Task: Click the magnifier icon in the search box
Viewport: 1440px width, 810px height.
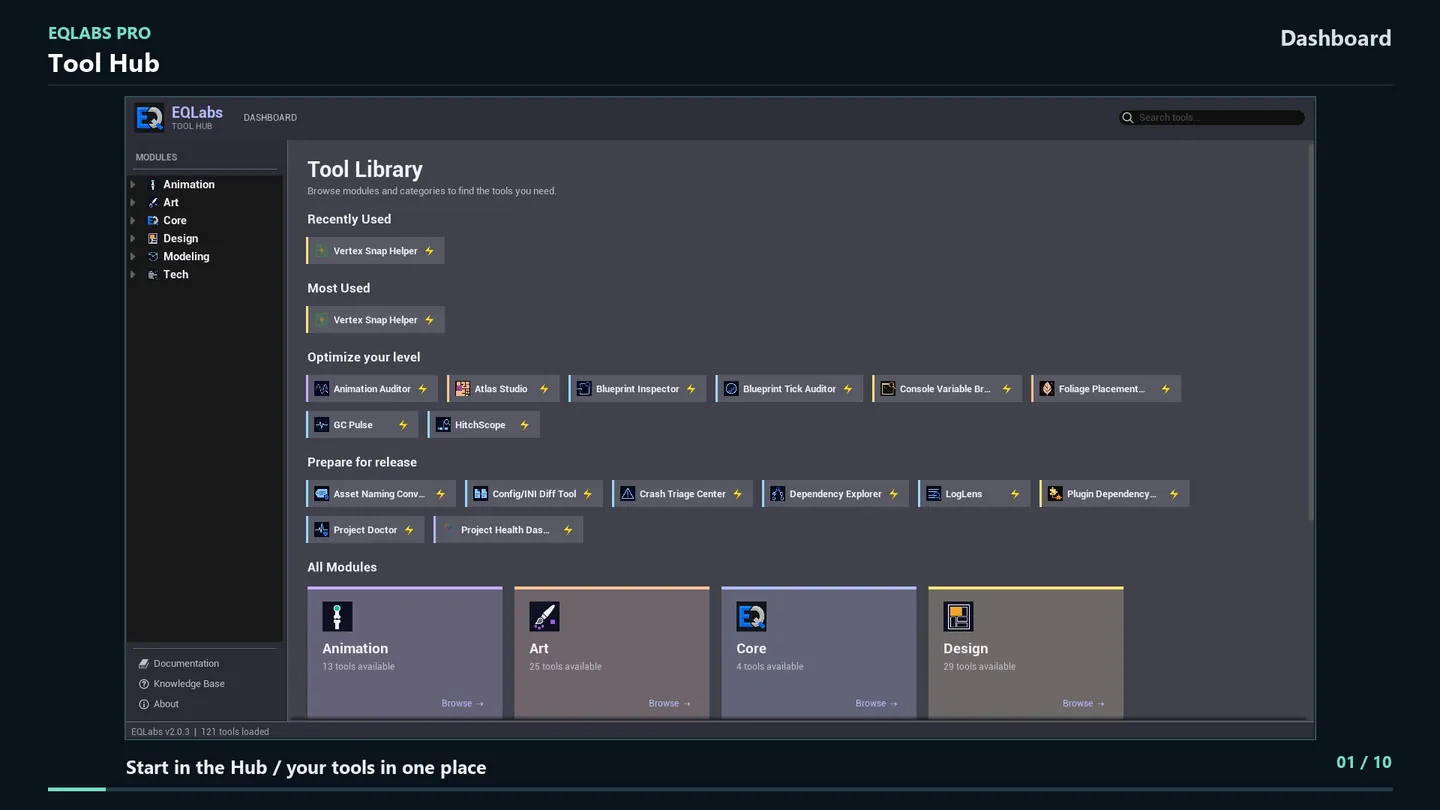Action: (x=1128, y=118)
